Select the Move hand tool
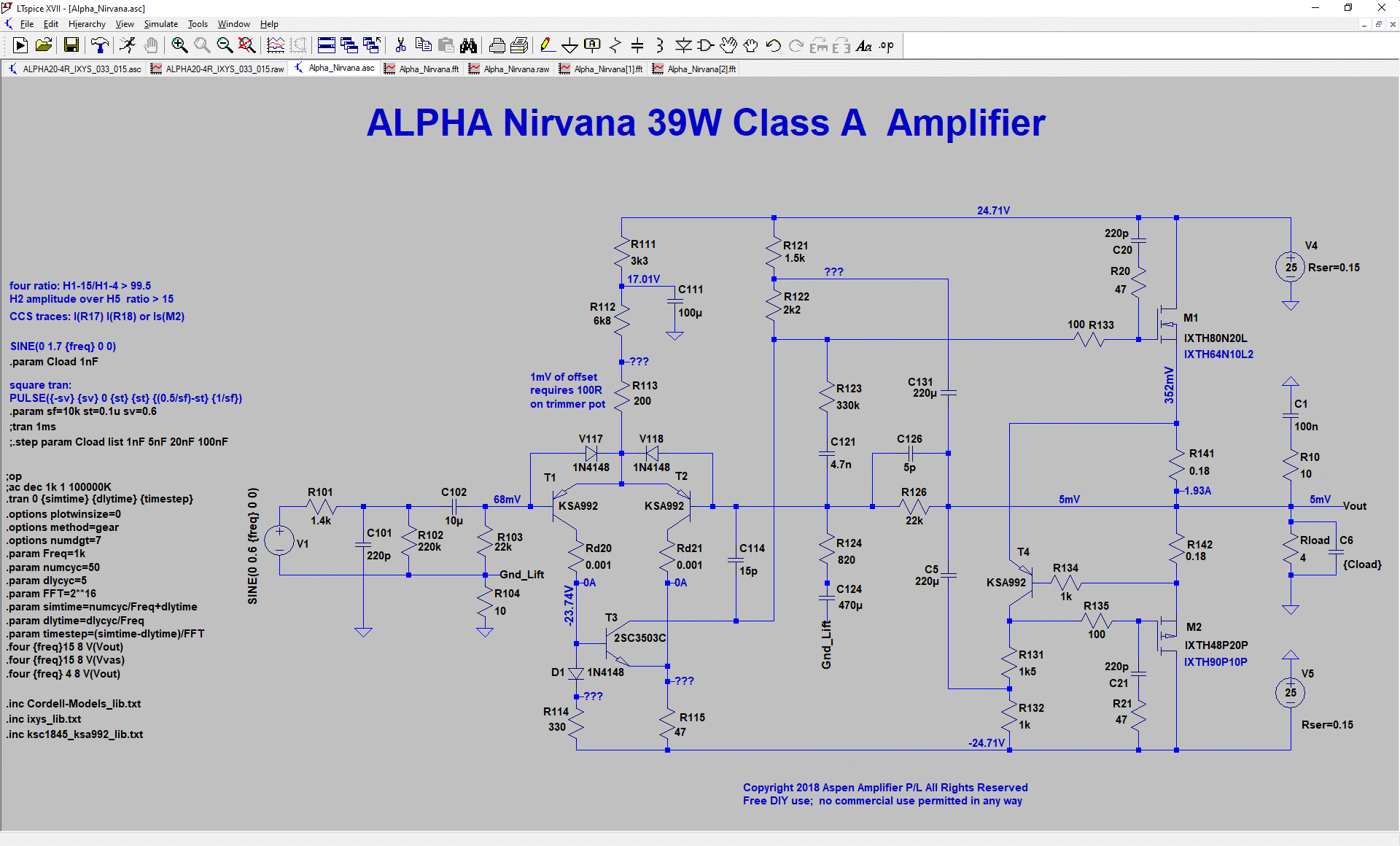Image resolution: width=1400 pixels, height=846 pixels. click(x=728, y=46)
